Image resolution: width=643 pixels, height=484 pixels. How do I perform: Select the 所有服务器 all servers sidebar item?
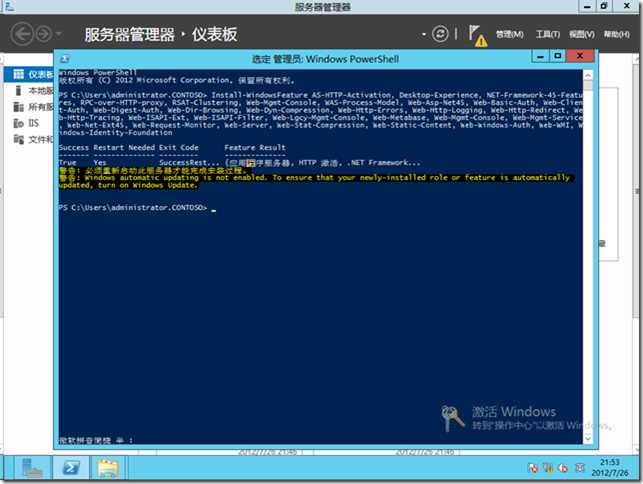[29, 107]
